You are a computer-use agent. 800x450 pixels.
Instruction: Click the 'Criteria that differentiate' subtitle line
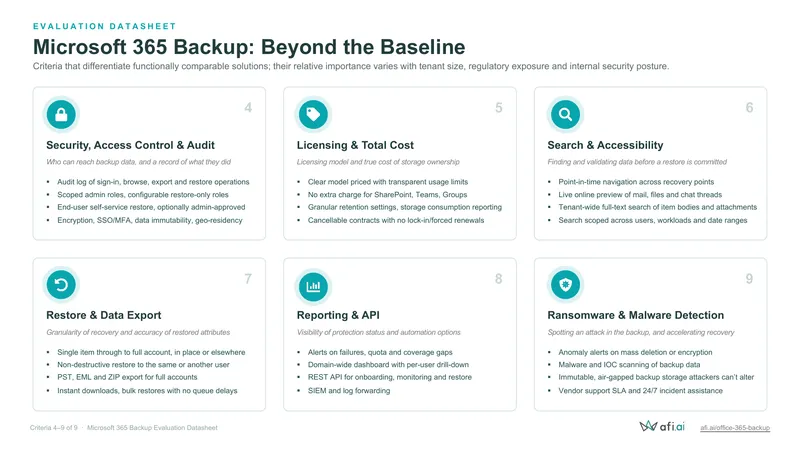pyautogui.click(x=351, y=66)
